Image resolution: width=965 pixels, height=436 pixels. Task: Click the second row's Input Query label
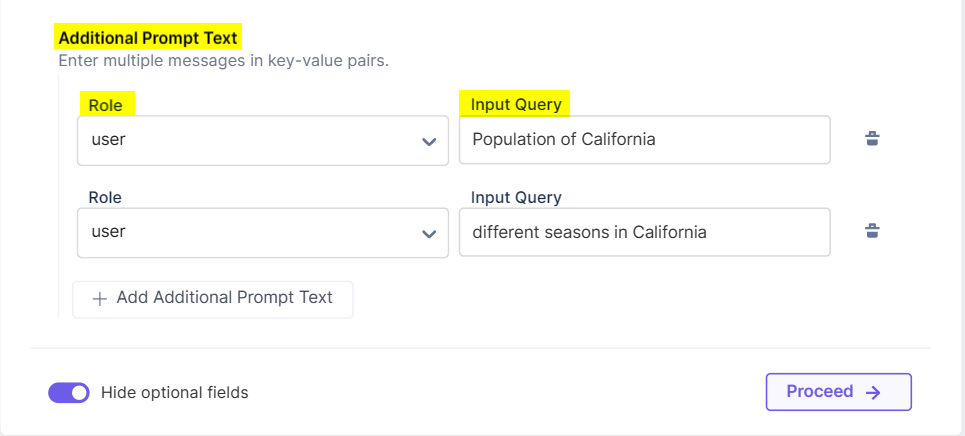point(516,197)
